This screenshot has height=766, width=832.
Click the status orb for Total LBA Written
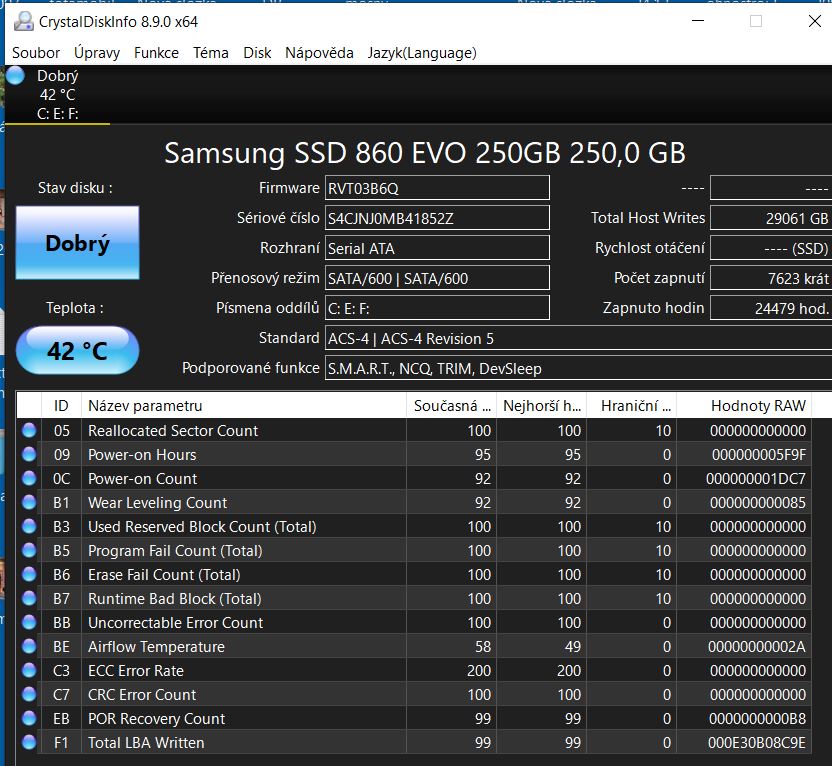coord(29,743)
